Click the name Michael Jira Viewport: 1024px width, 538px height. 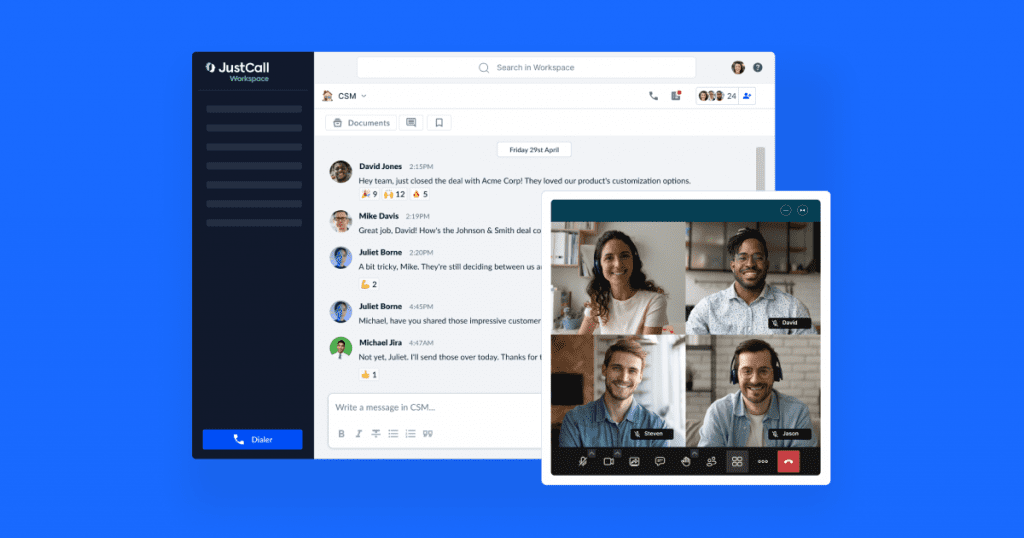click(x=380, y=343)
